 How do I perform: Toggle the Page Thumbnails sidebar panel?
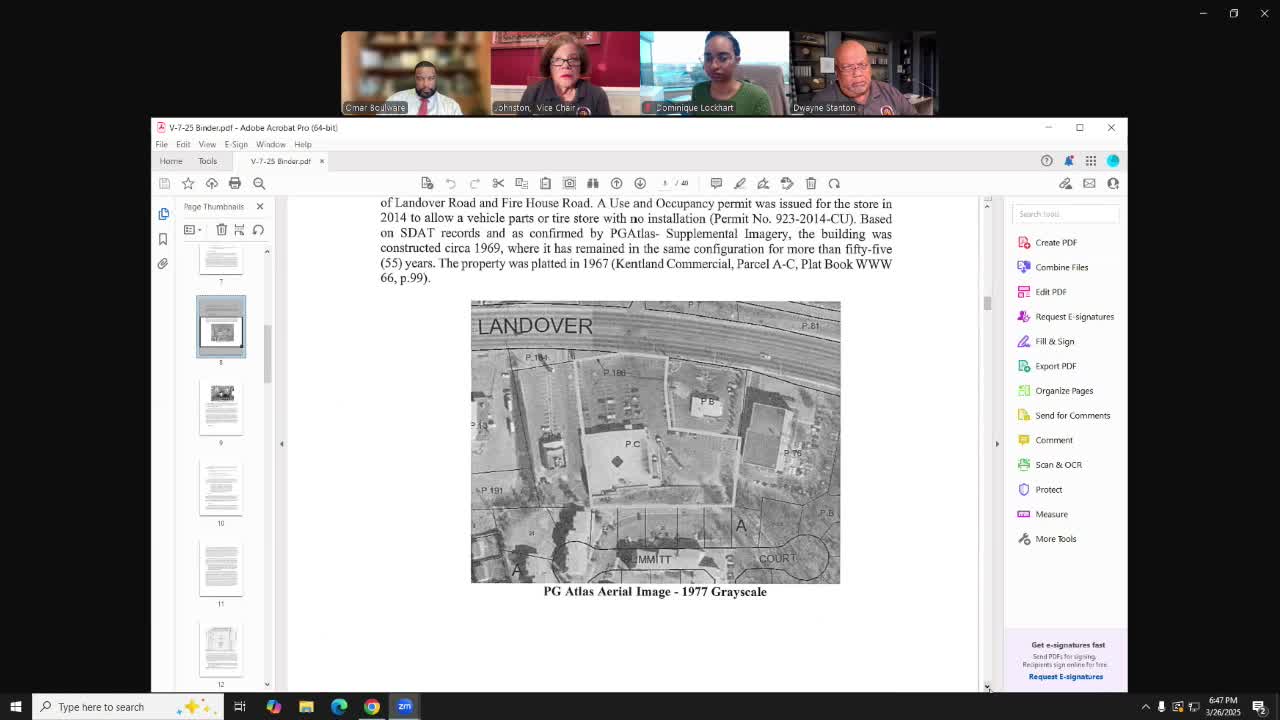pyautogui.click(x=163, y=214)
